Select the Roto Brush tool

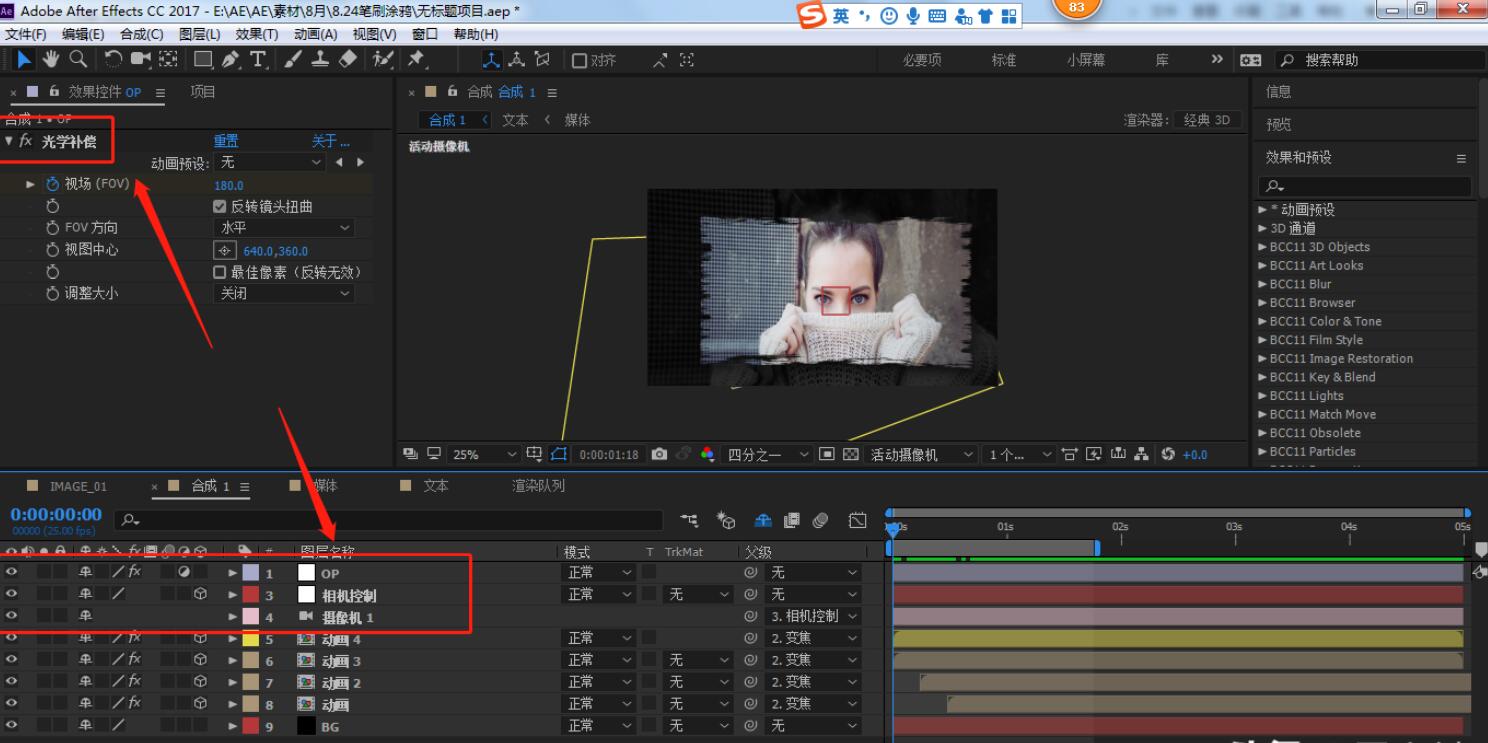click(383, 60)
